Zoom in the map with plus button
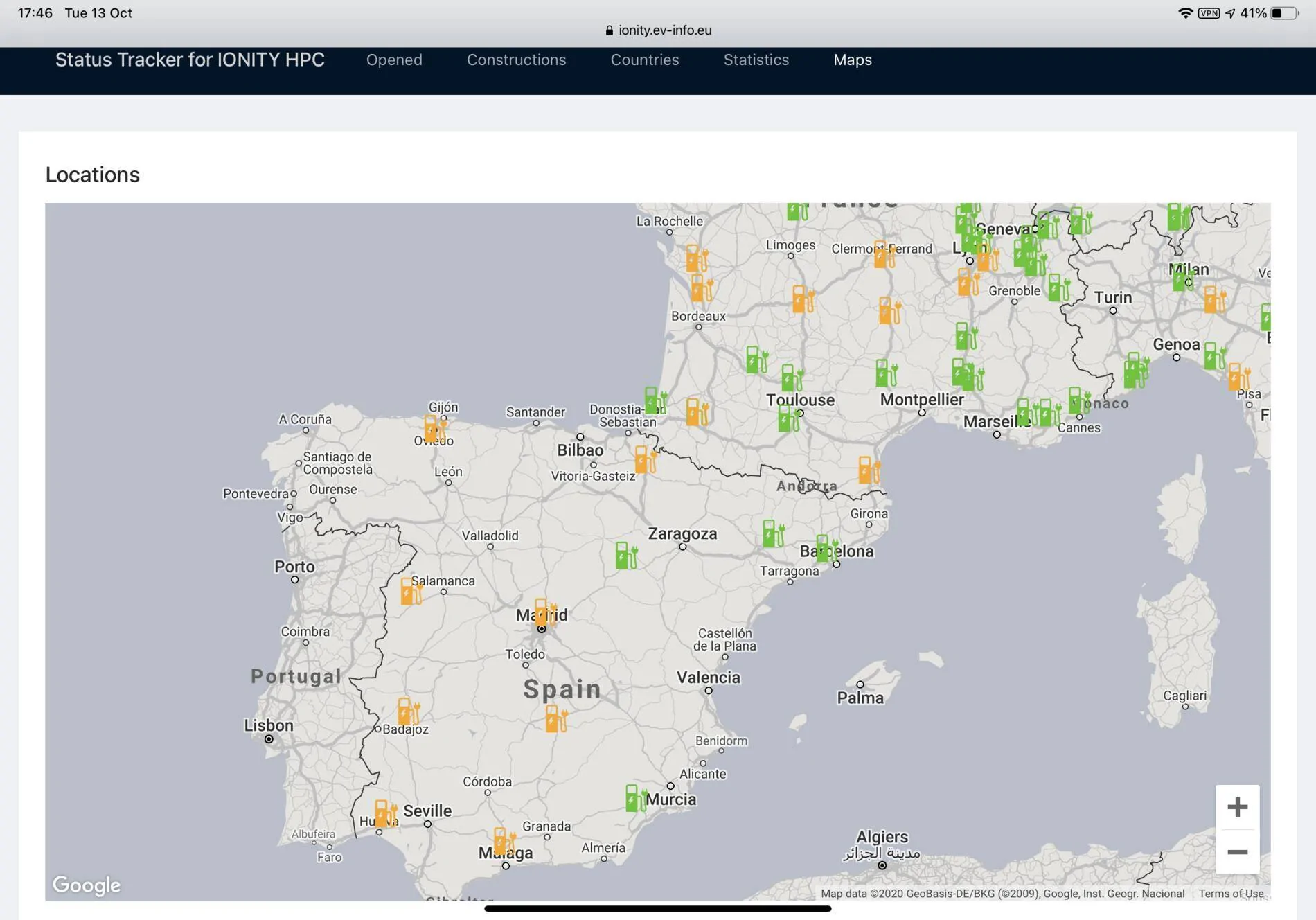The width and height of the screenshot is (1316, 920). click(x=1237, y=807)
